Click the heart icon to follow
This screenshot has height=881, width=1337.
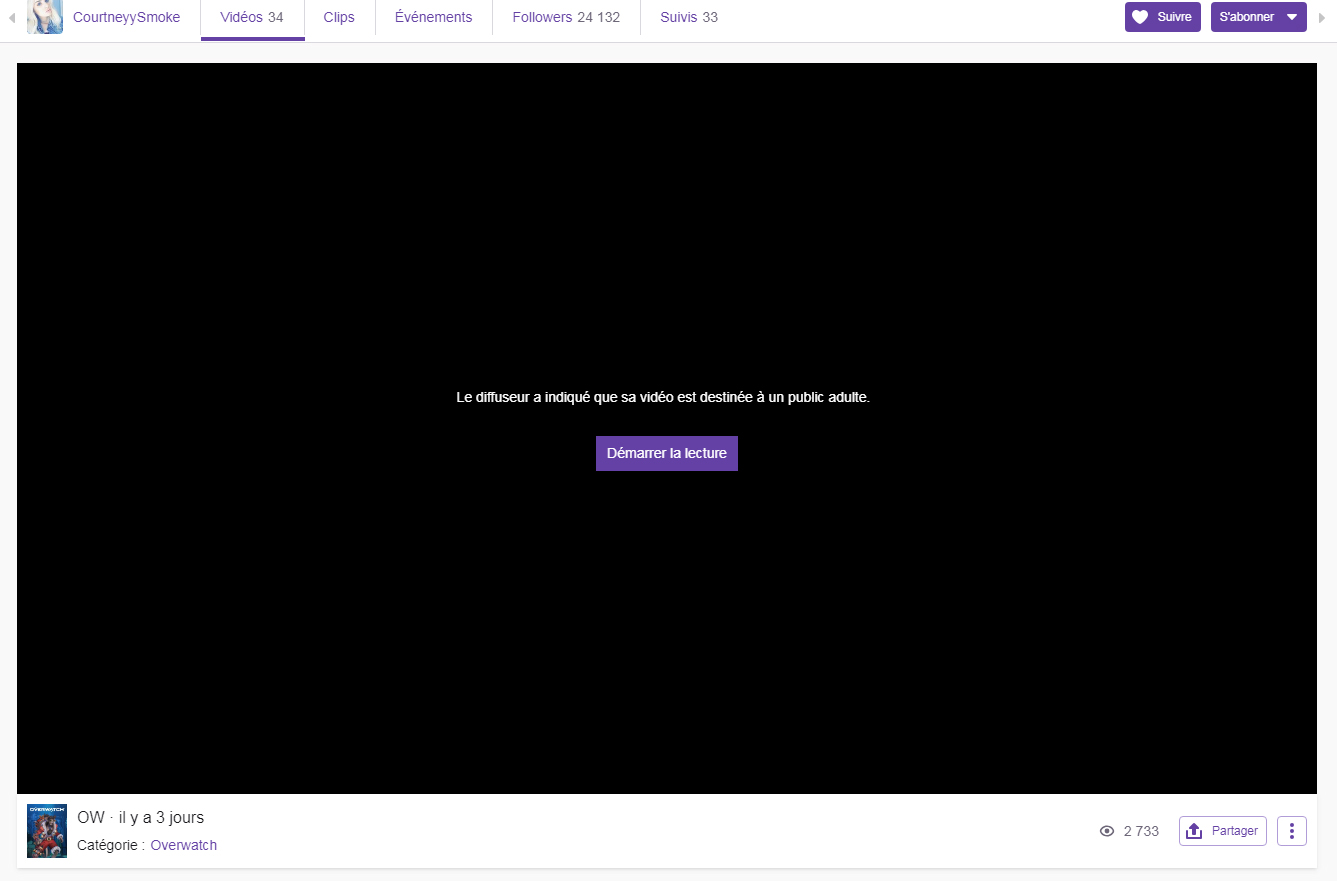[x=1140, y=17]
